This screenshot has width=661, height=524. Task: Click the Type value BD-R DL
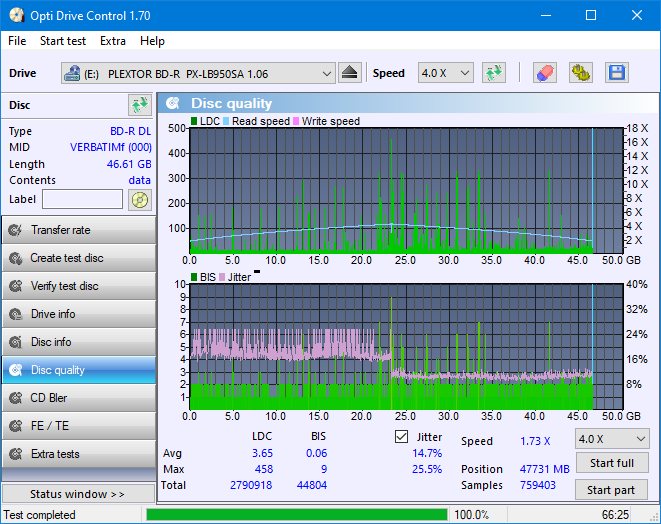[x=130, y=132]
